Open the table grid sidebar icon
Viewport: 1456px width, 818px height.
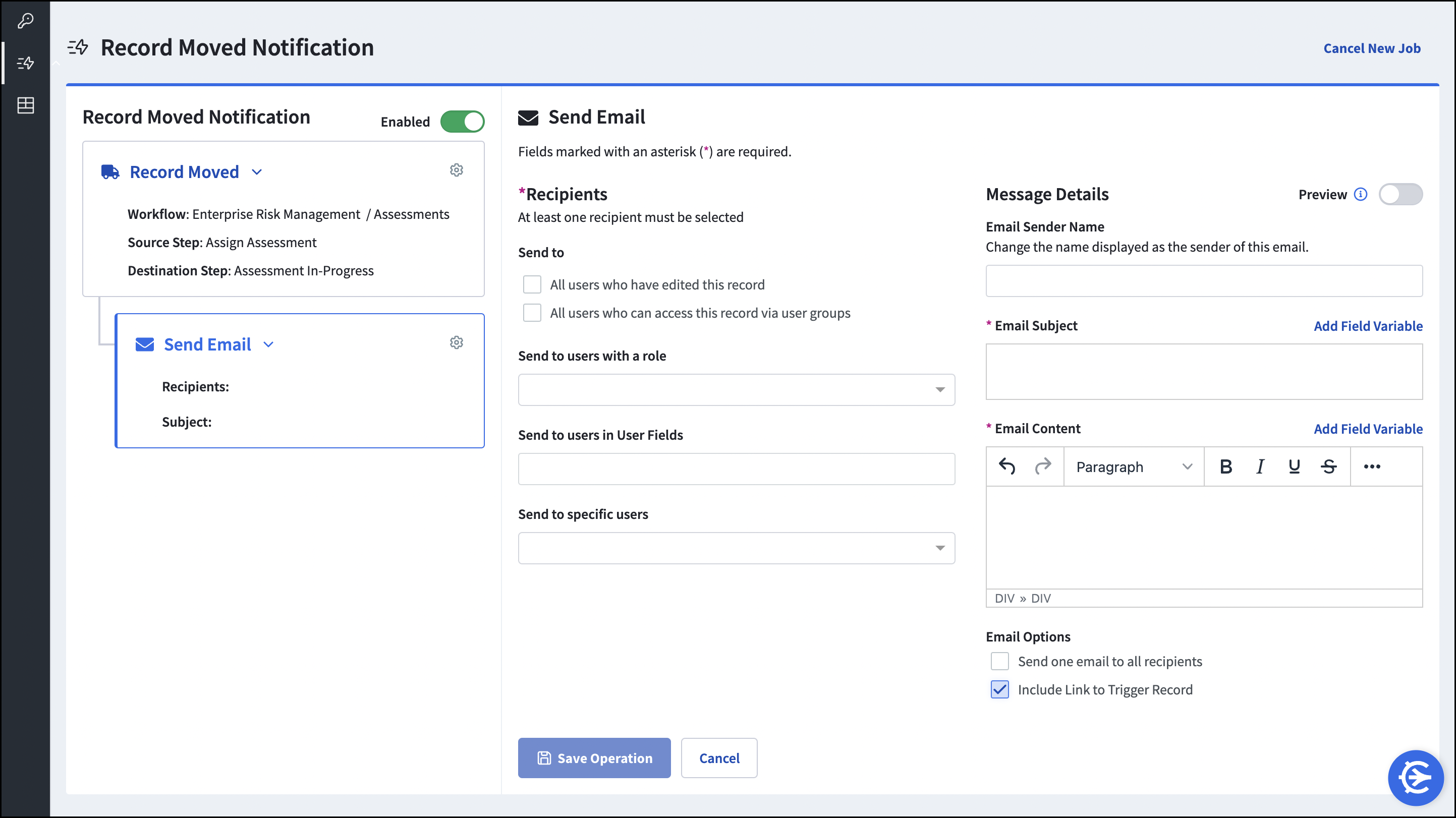click(x=25, y=105)
